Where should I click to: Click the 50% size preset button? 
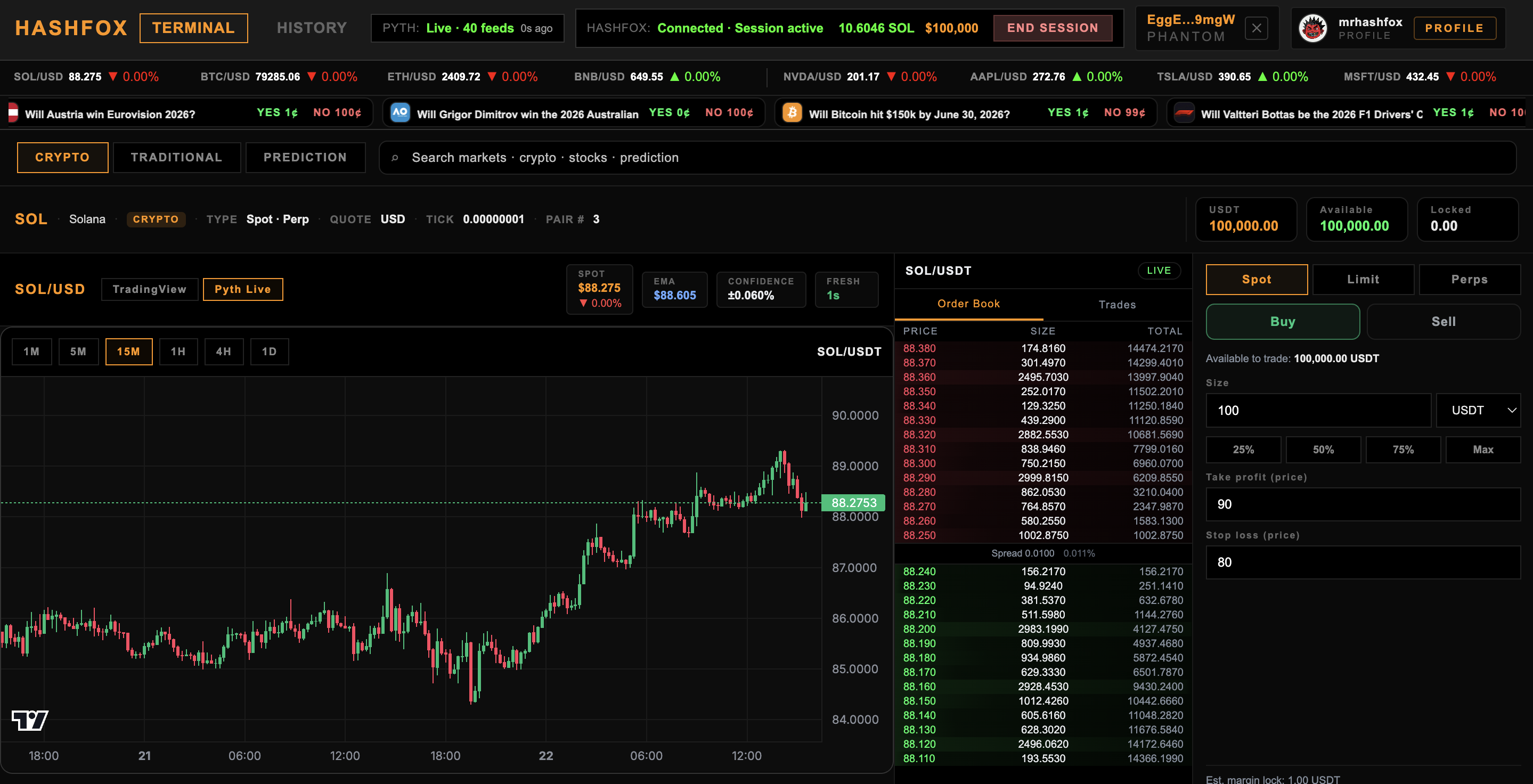[1323, 450]
